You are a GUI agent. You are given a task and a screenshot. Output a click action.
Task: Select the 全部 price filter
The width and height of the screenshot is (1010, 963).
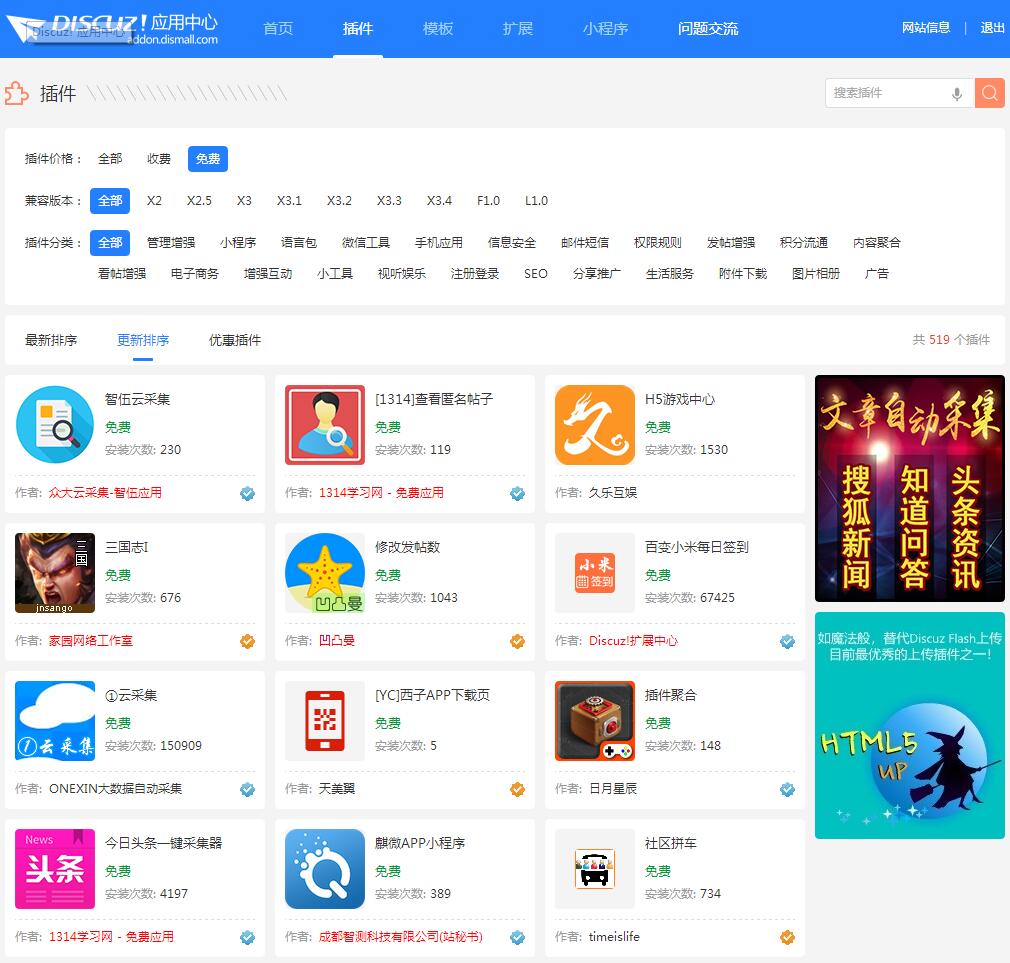click(x=110, y=159)
